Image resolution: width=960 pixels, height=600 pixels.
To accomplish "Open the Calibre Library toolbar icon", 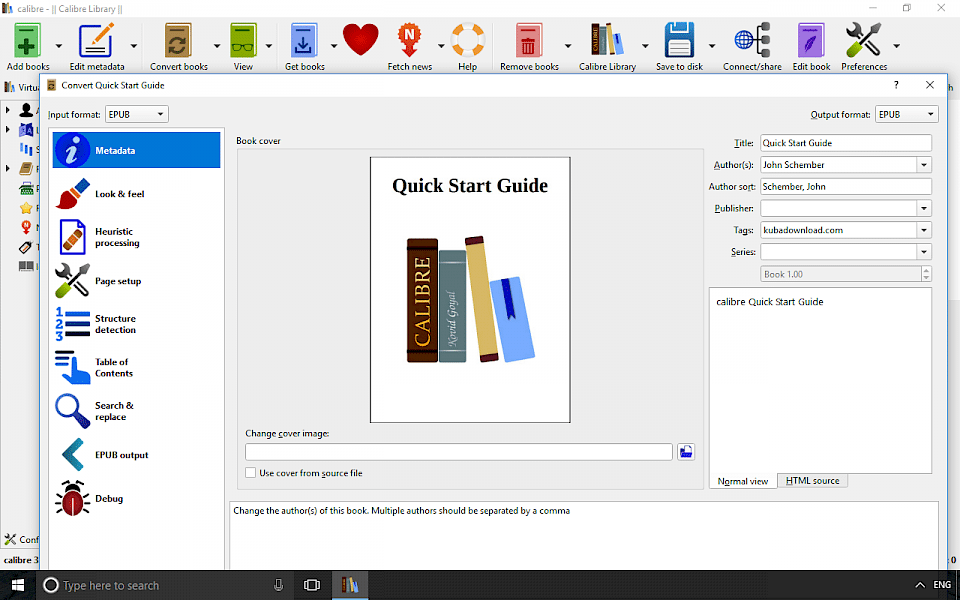I will (607, 41).
